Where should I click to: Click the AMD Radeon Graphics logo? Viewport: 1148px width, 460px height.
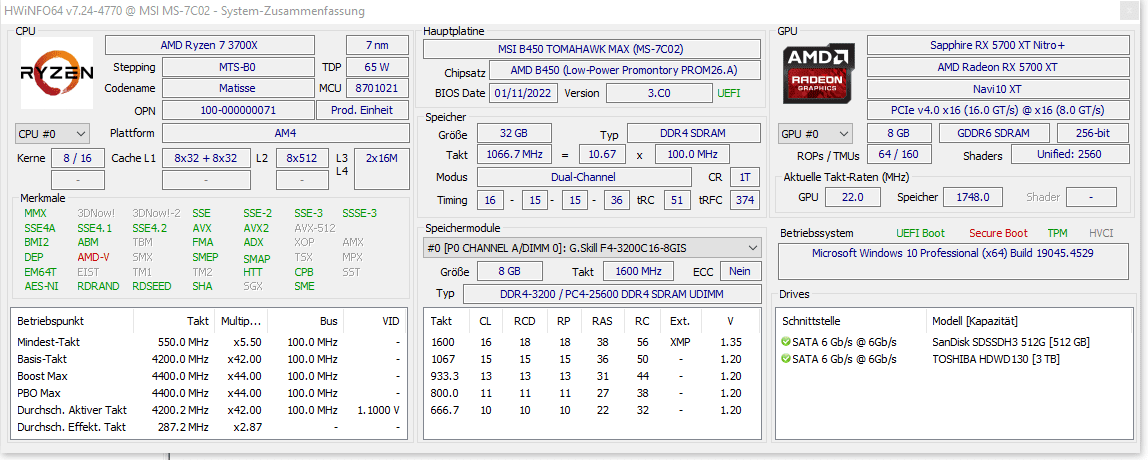click(819, 73)
